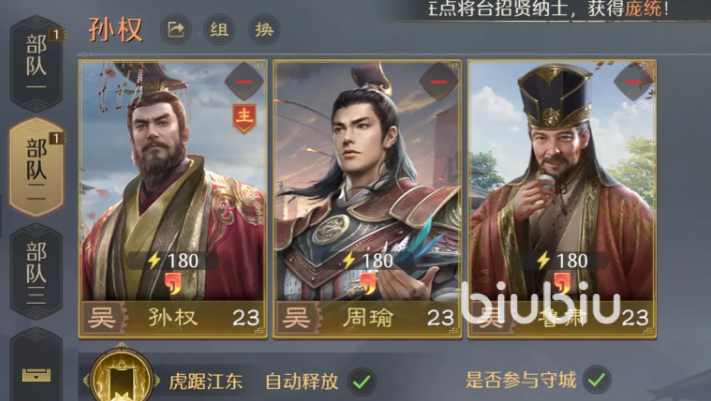Toggle the 自动释放 auto release checkbox

(x=362, y=381)
